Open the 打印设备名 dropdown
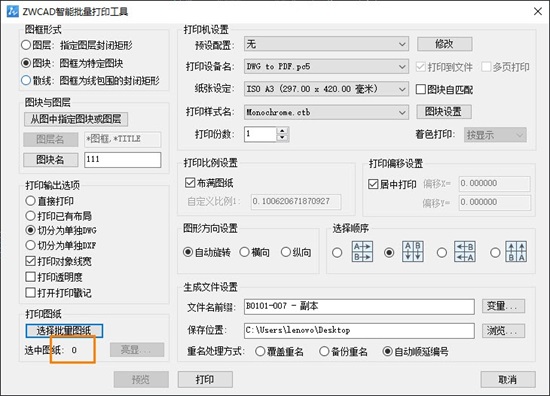The height and width of the screenshot is (396, 550). coord(326,66)
